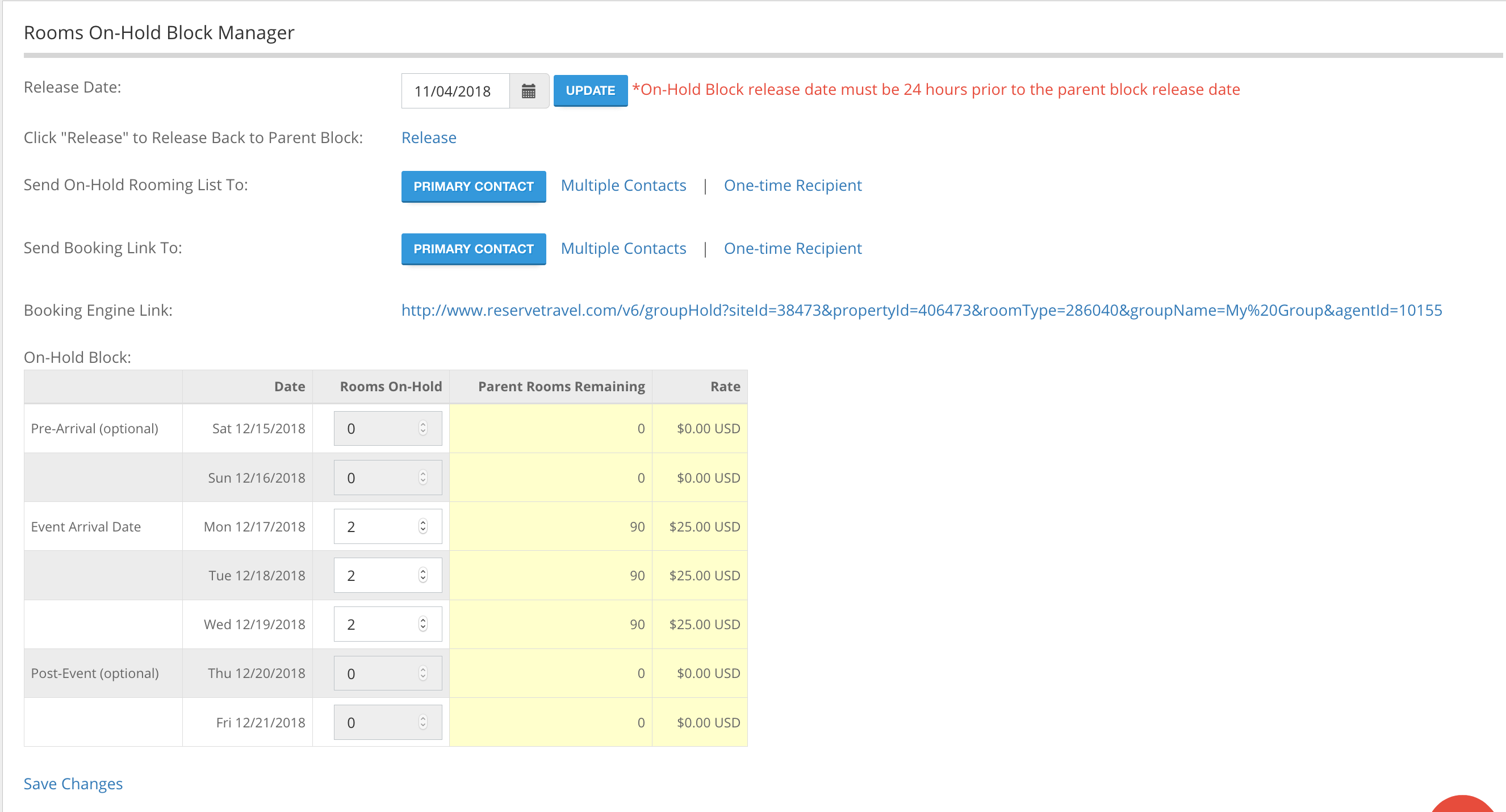
Task: Click the UPDATE button
Action: (x=590, y=91)
